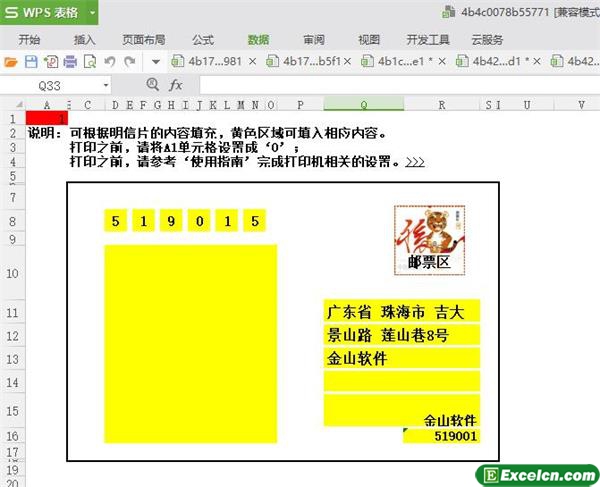
Task: Close the 4b17...981 document tab
Action: (252, 61)
